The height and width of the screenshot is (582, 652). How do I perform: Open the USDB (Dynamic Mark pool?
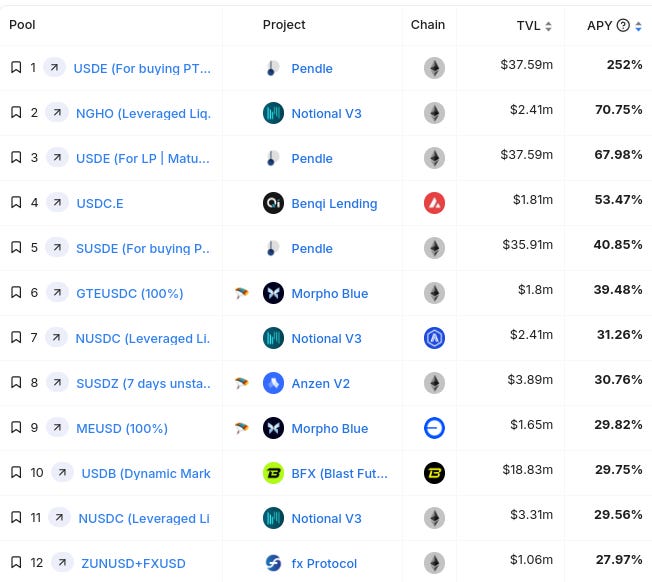146,473
